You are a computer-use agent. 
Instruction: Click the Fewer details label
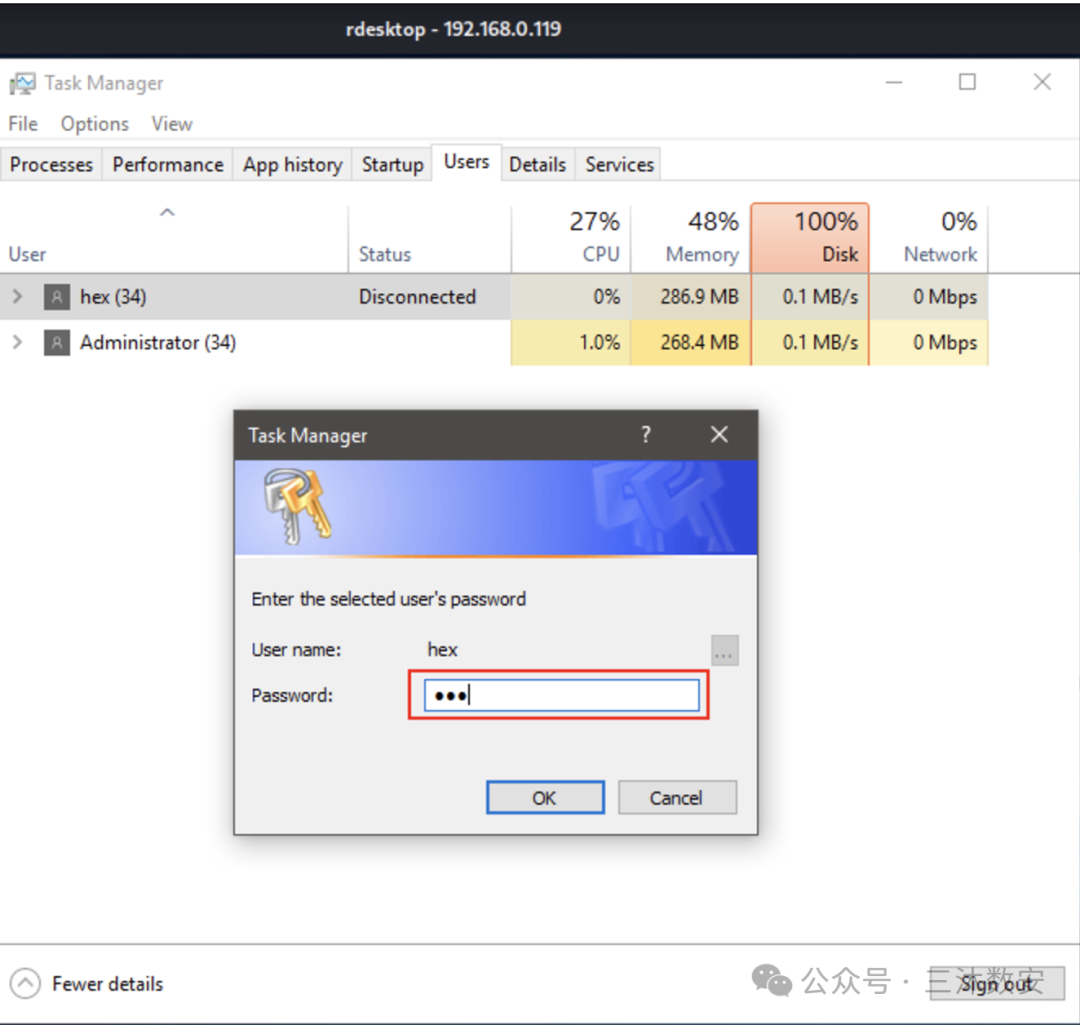pyautogui.click(x=107, y=984)
